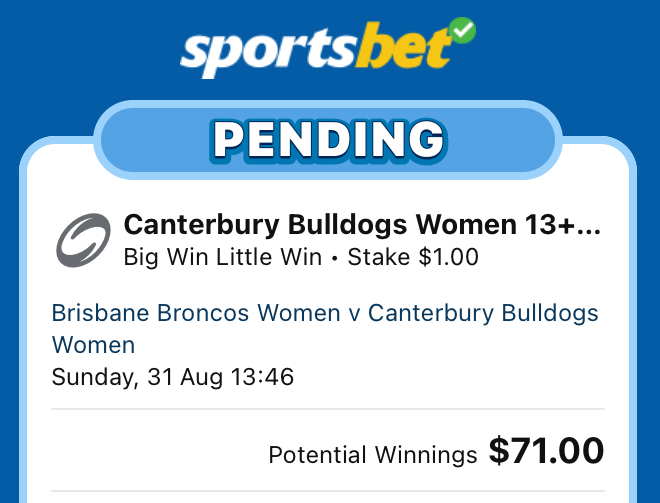Tap the $71.00 winnings amount
Screen dimensions: 660x503
point(546,450)
